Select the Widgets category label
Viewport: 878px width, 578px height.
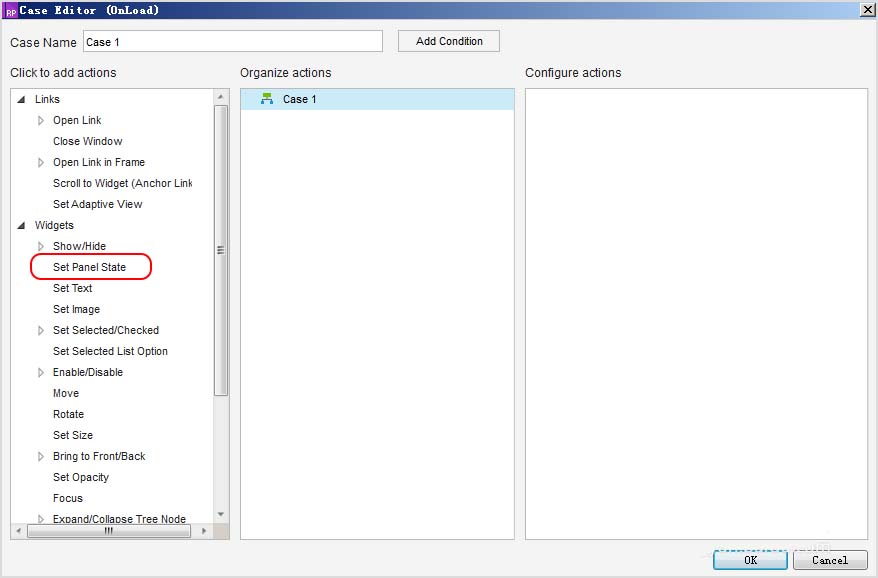pyautogui.click(x=54, y=225)
